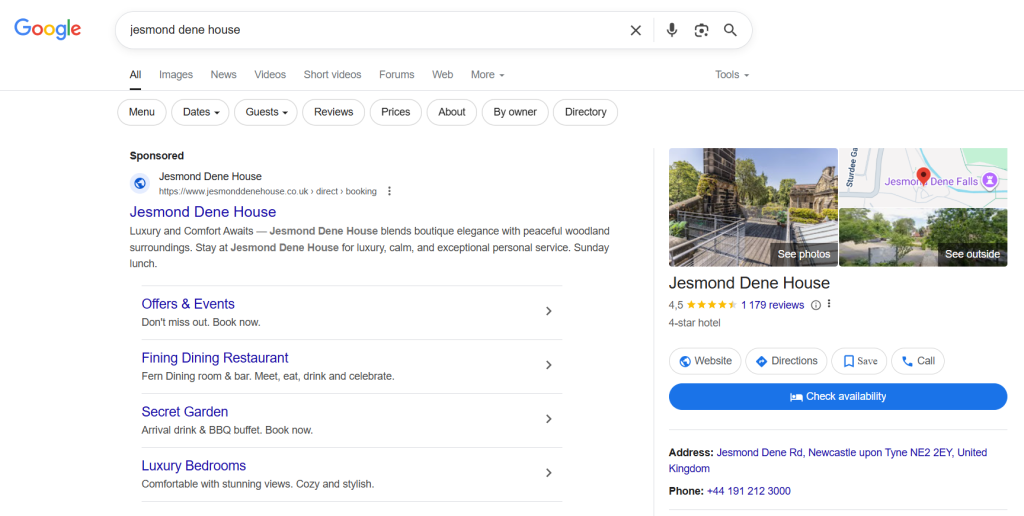Click the globe favicon of sponsored result
Viewport: 1024px width, 516px height.
click(139, 184)
